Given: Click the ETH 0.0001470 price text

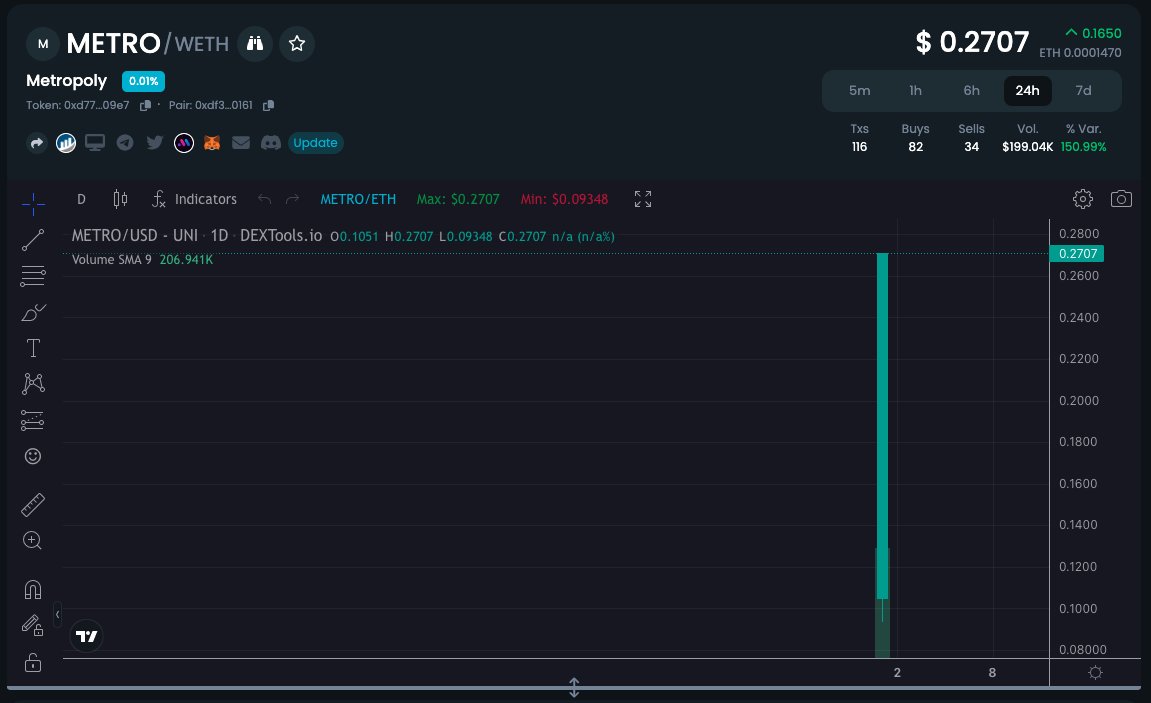Looking at the screenshot, I should tap(1080, 53).
